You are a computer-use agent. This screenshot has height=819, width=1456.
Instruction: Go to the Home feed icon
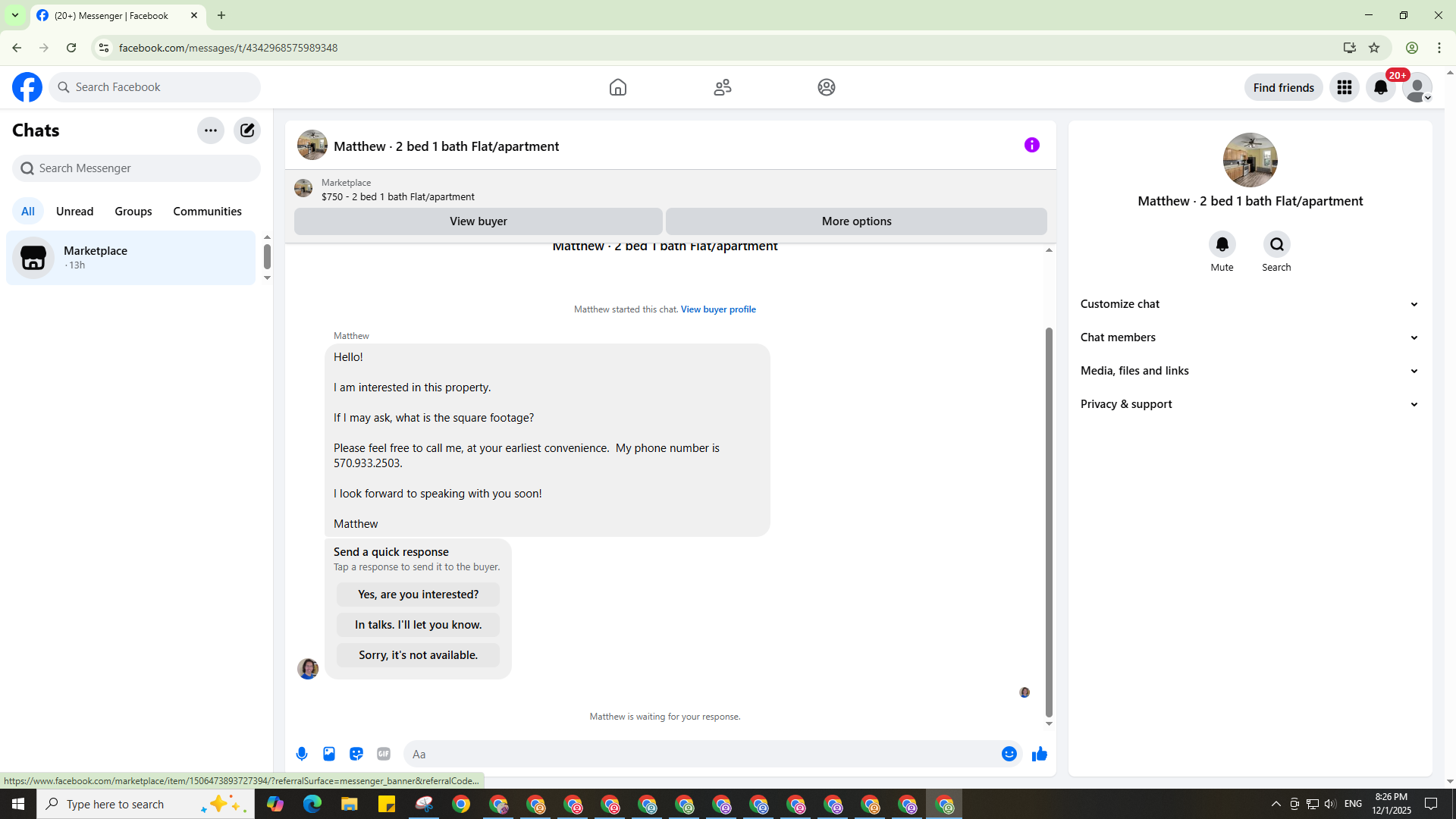pyautogui.click(x=618, y=87)
